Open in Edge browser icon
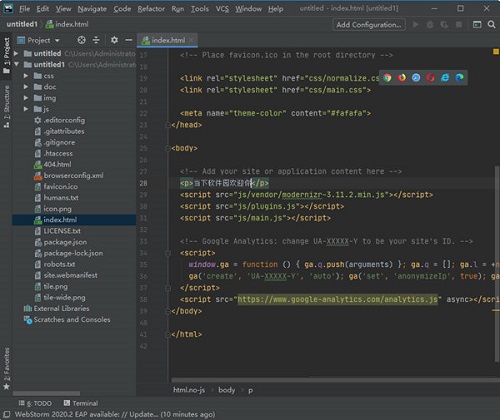Image resolution: width=500 pixels, height=420 pixels. [460, 78]
